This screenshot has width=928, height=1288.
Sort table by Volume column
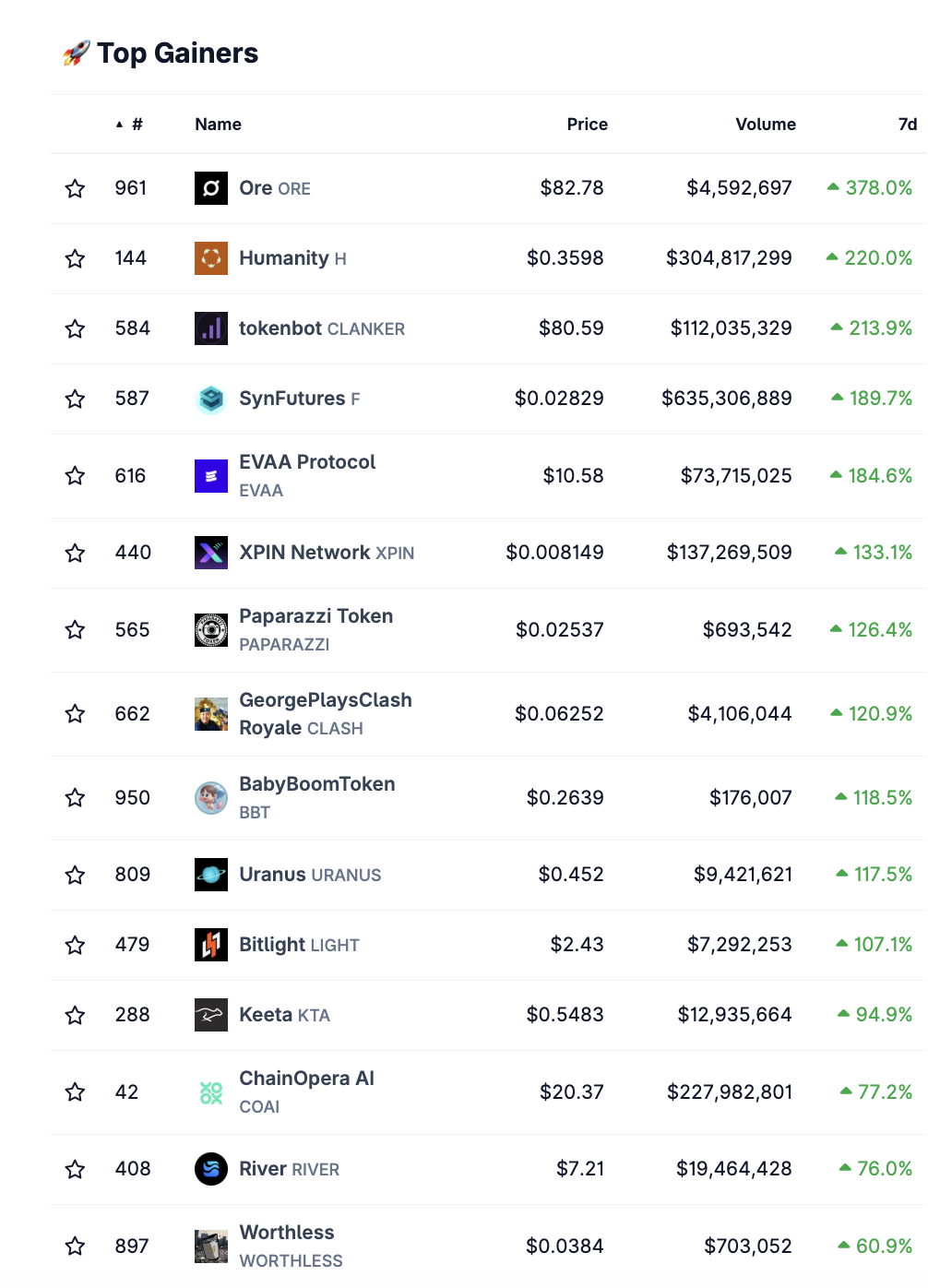point(766,125)
